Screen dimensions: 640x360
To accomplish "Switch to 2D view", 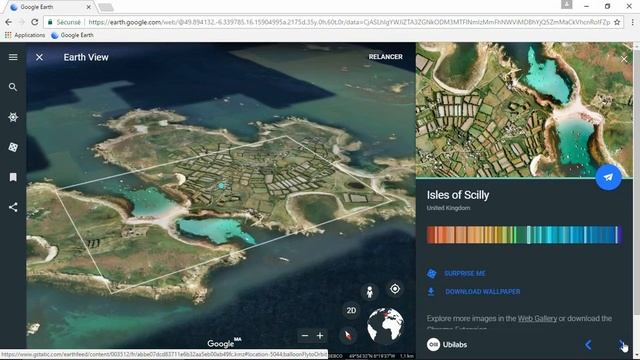I will tap(351, 311).
